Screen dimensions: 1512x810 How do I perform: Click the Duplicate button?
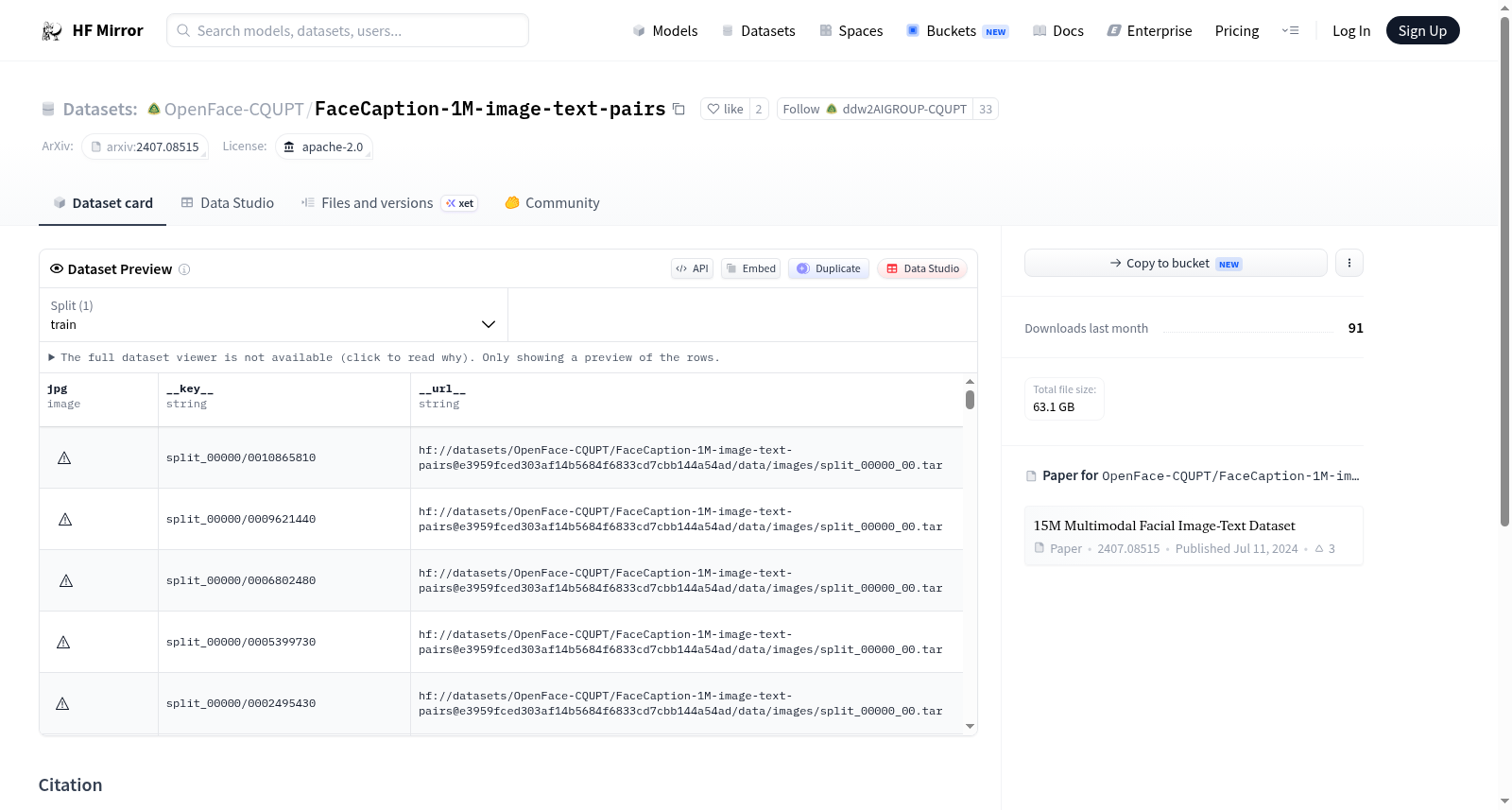click(x=829, y=268)
